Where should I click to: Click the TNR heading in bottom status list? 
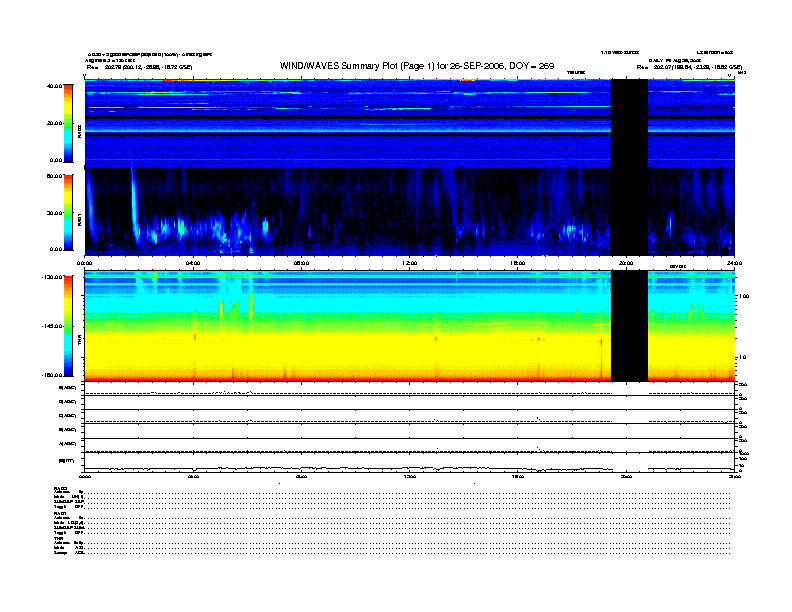tap(58, 539)
